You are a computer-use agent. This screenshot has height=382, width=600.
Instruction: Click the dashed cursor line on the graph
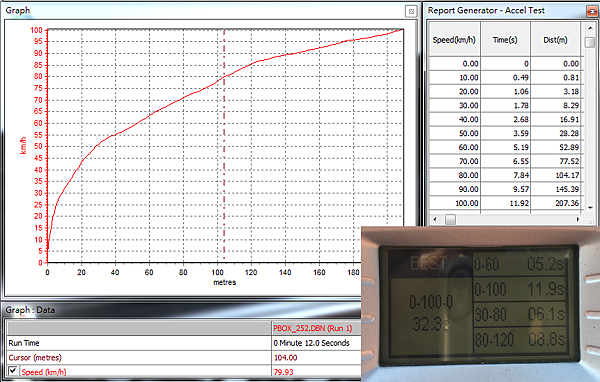click(224, 145)
